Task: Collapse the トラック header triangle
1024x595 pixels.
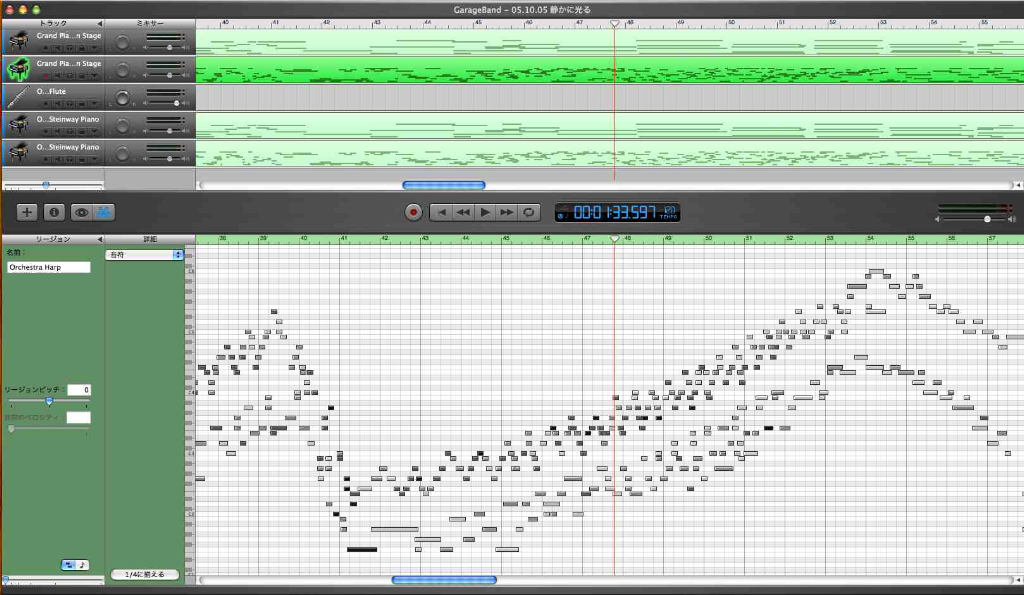Action: (x=99, y=22)
